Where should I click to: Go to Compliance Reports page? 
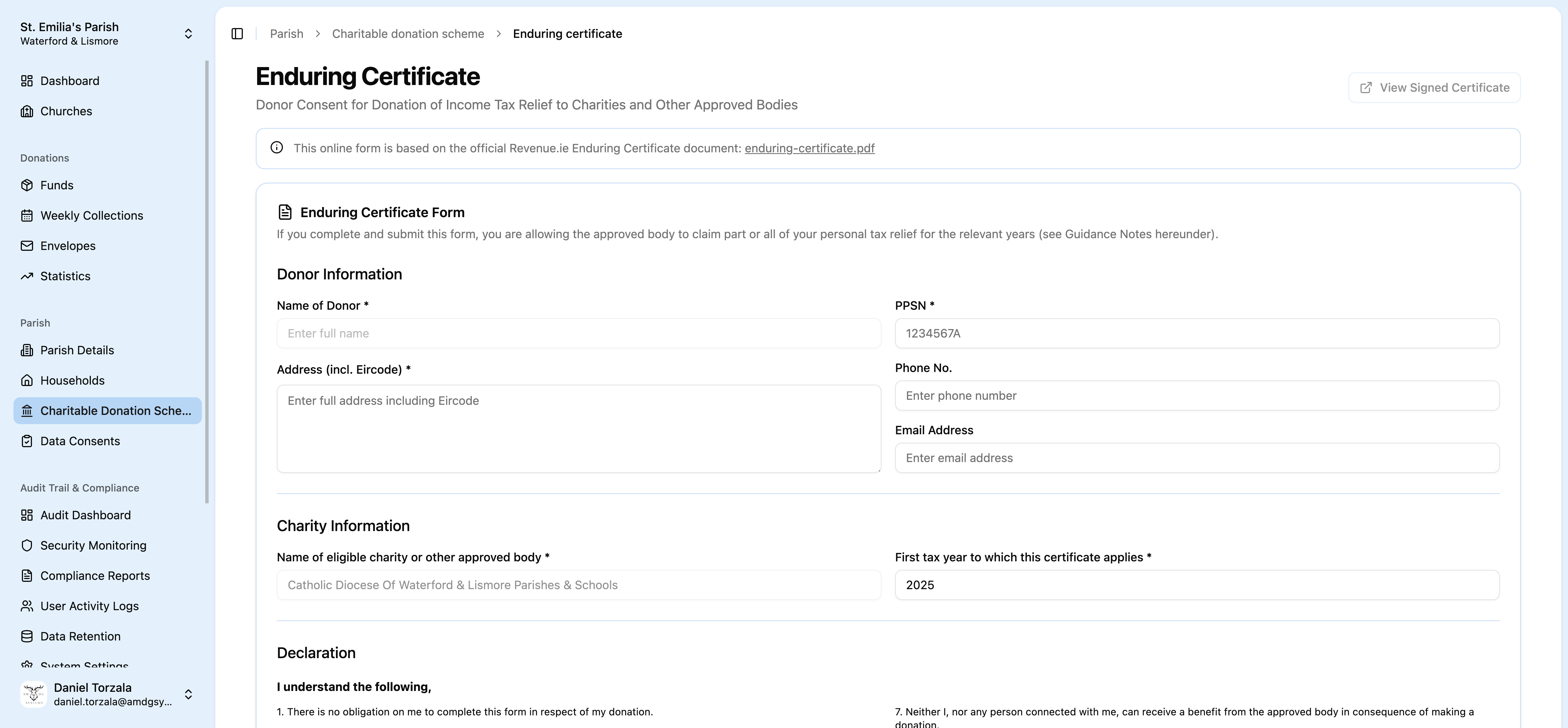(x=95, y=576)
